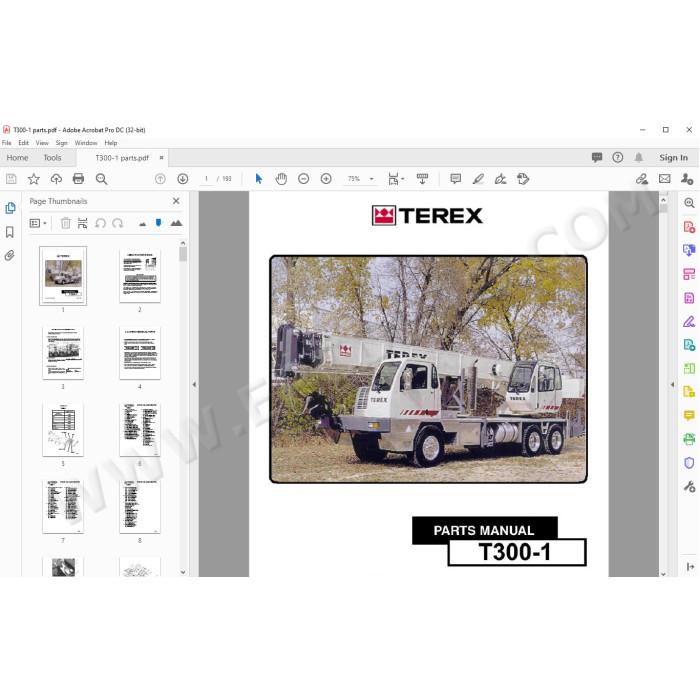
Task: Open the Help question mark icon
Action: pos(617,157)
